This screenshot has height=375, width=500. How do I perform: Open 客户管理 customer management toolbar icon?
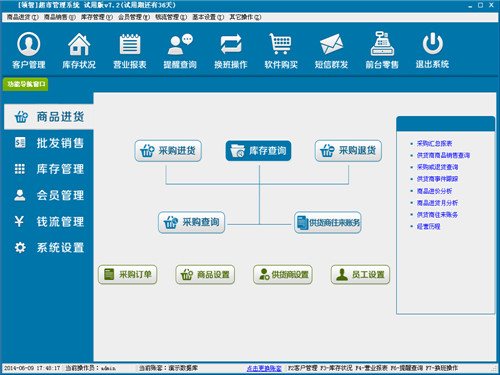click(x=29, y=50)
